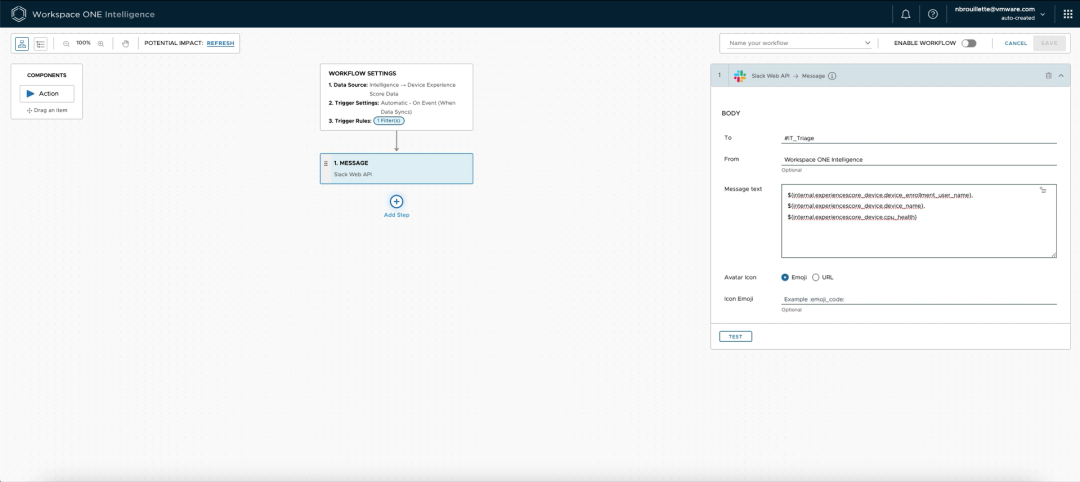Select the URL avatar icon option
Screen dimensions: 1080x482
816,277
